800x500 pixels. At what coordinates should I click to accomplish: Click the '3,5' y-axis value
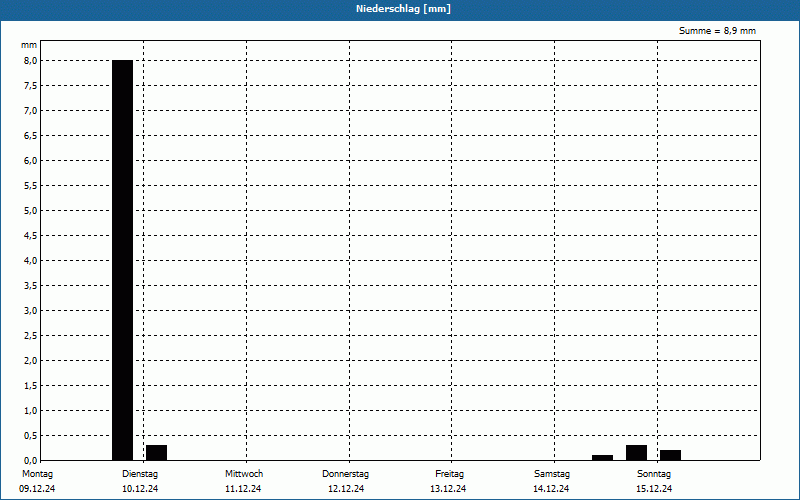(x=31, y=286)
